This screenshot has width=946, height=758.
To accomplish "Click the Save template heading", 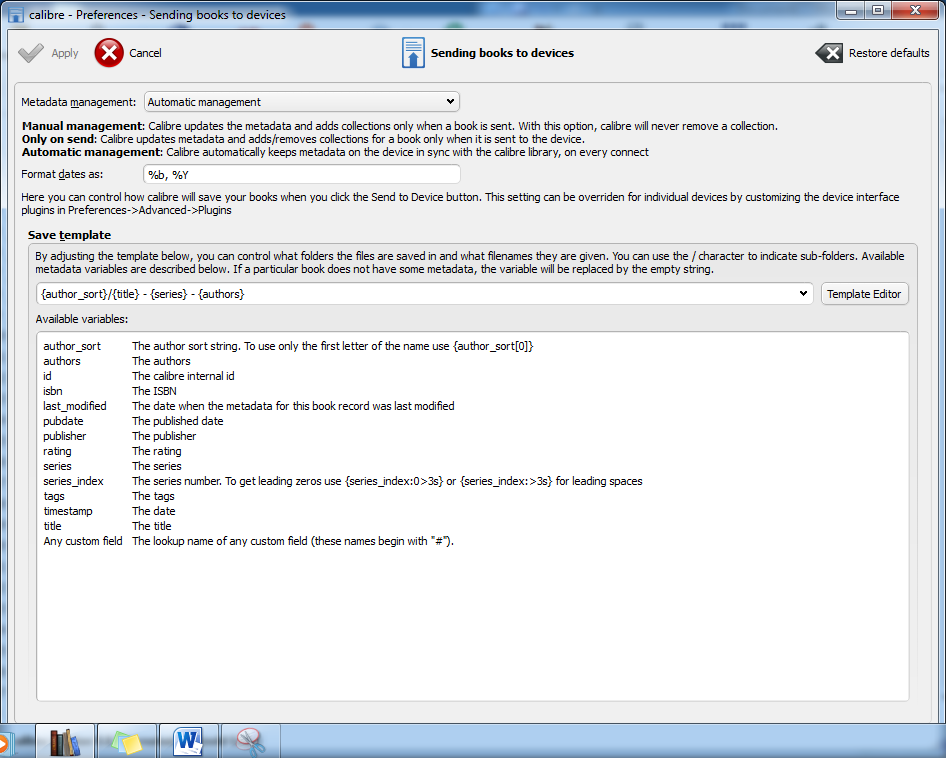I will (69, 235).
